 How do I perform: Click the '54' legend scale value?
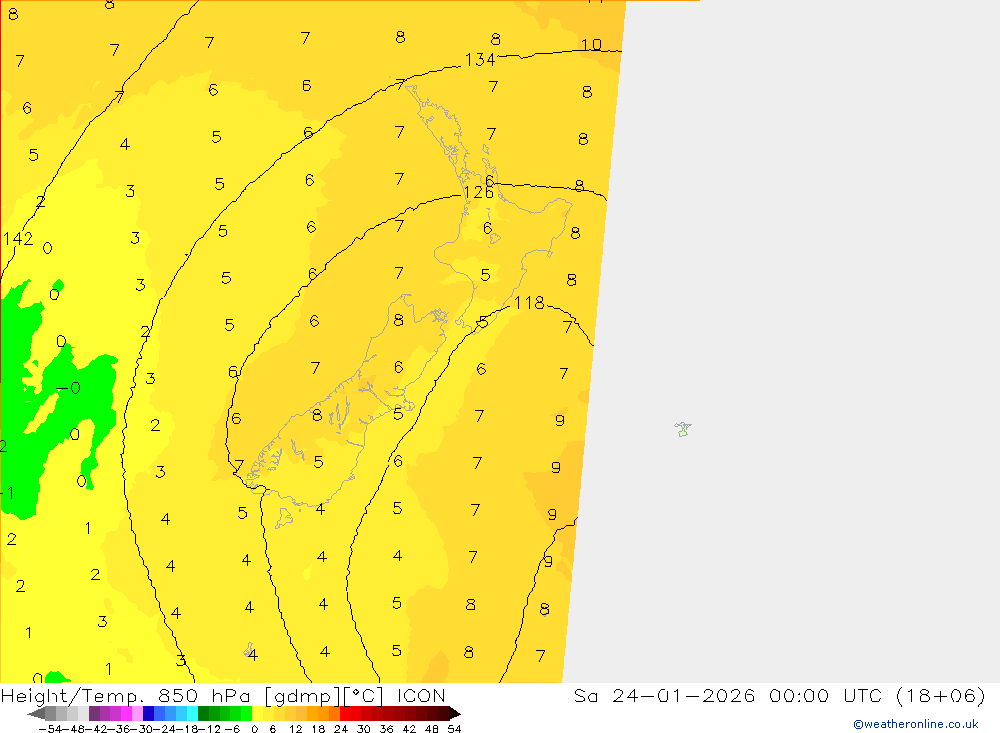pyautogui.click(x=454, y=729)
